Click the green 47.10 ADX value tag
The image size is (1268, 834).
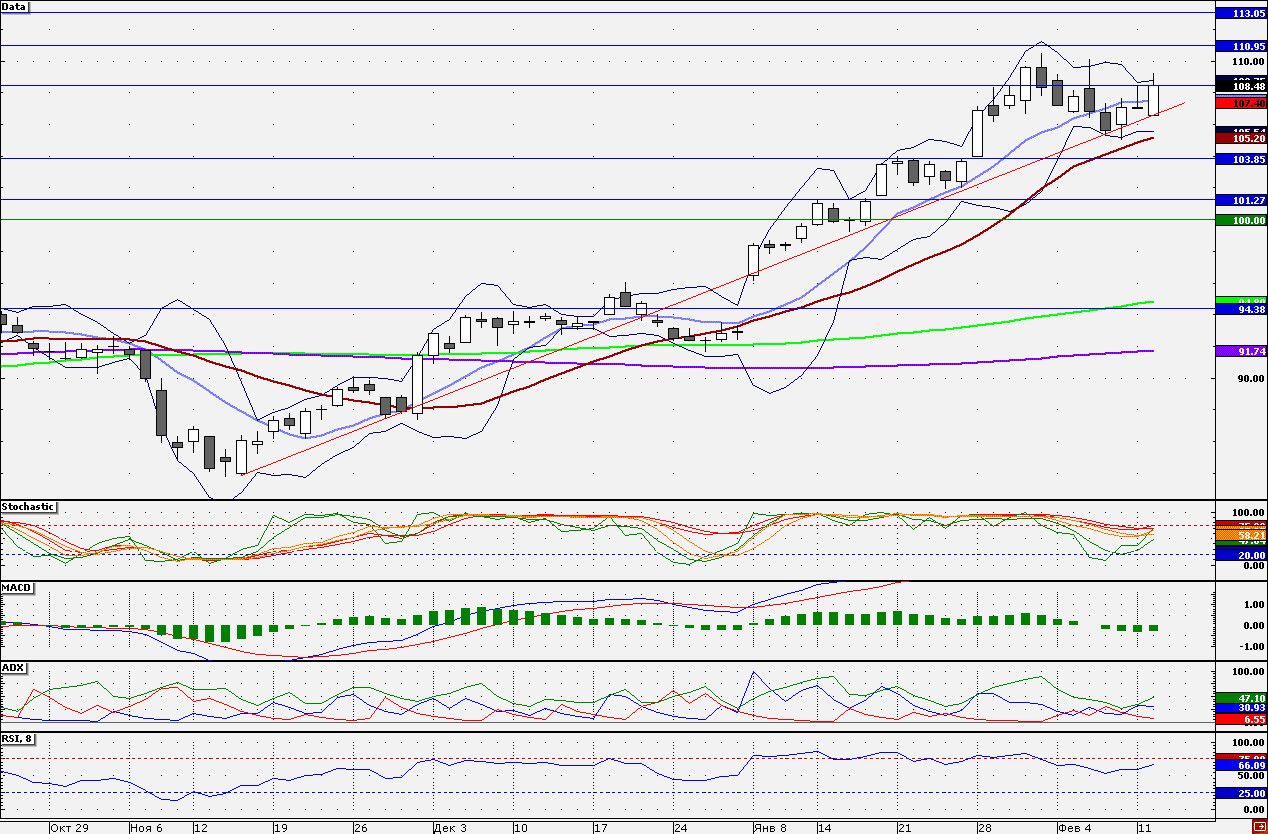(1241, 697)
